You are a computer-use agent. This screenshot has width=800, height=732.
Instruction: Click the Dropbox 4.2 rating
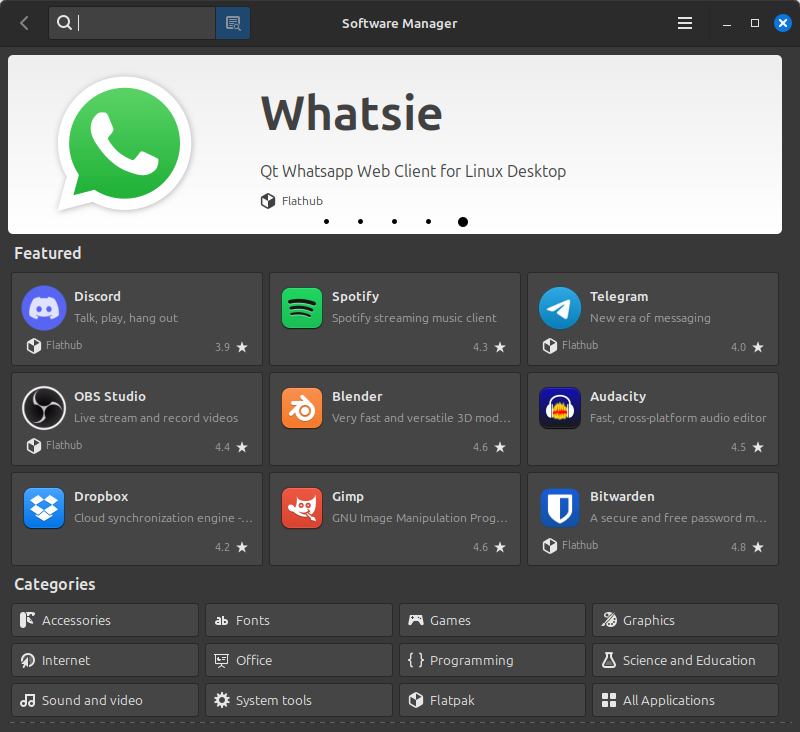(231, 547)
